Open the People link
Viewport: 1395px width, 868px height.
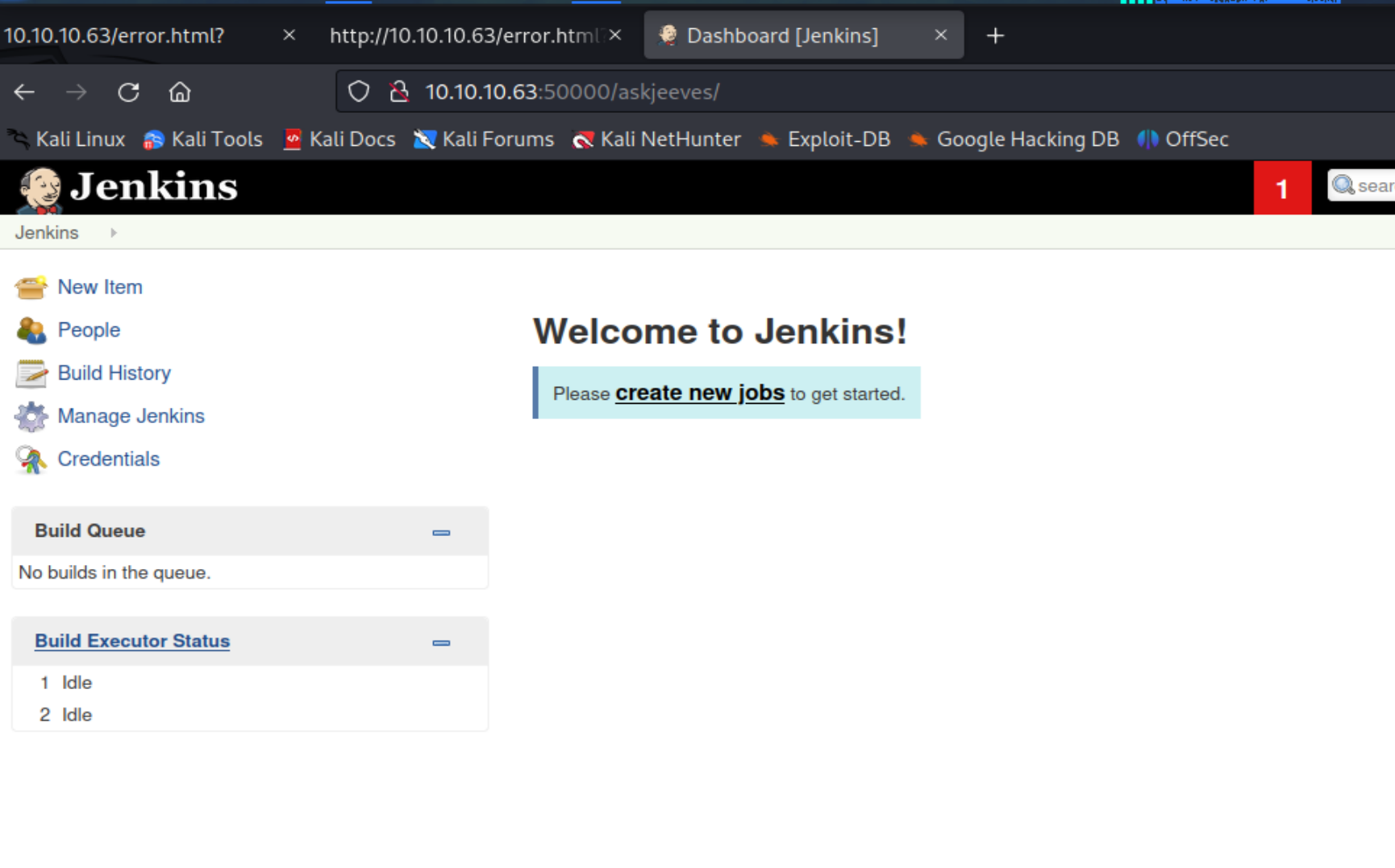(89, 330)
